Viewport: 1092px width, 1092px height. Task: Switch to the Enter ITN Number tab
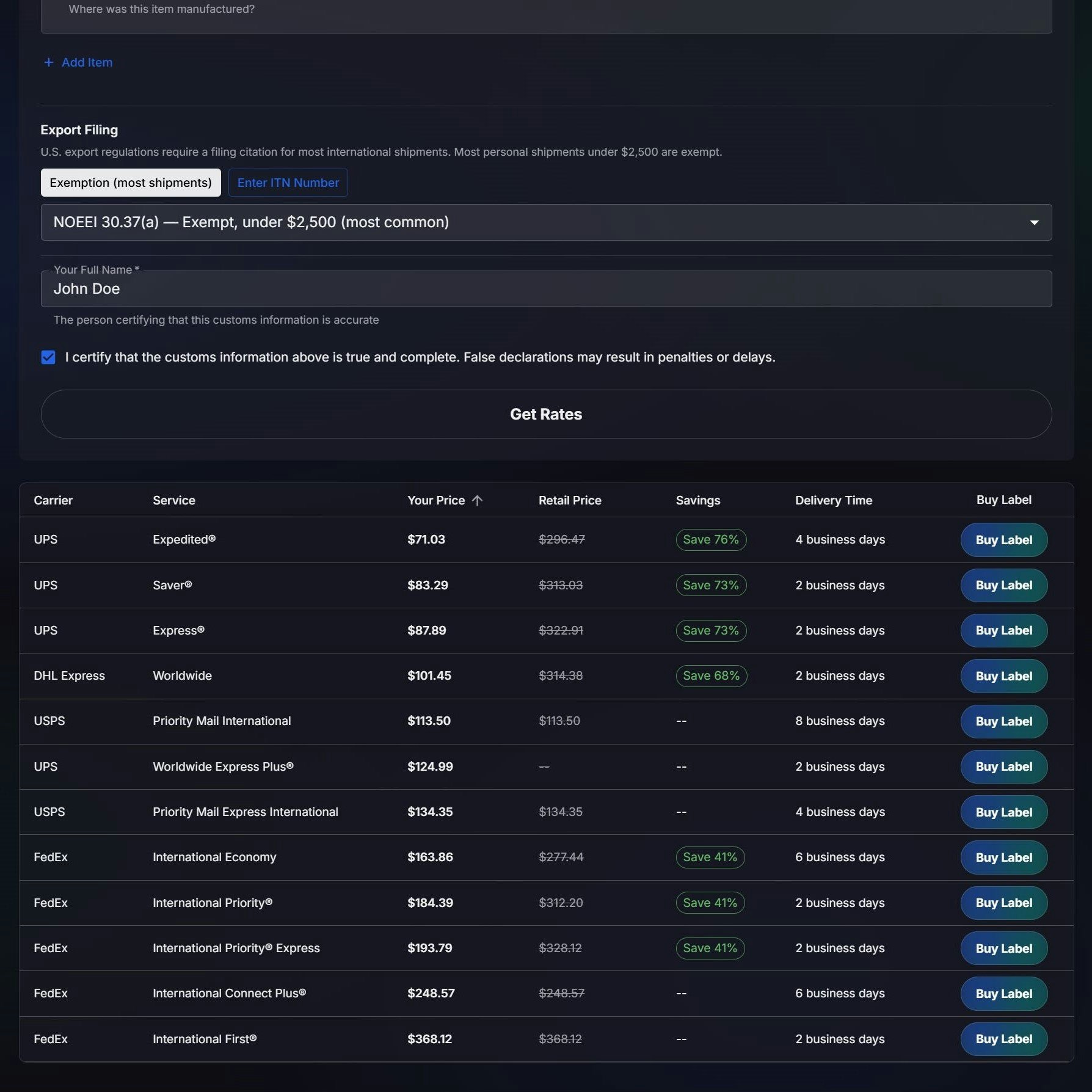pyautogui.click(x=288, y=182)
